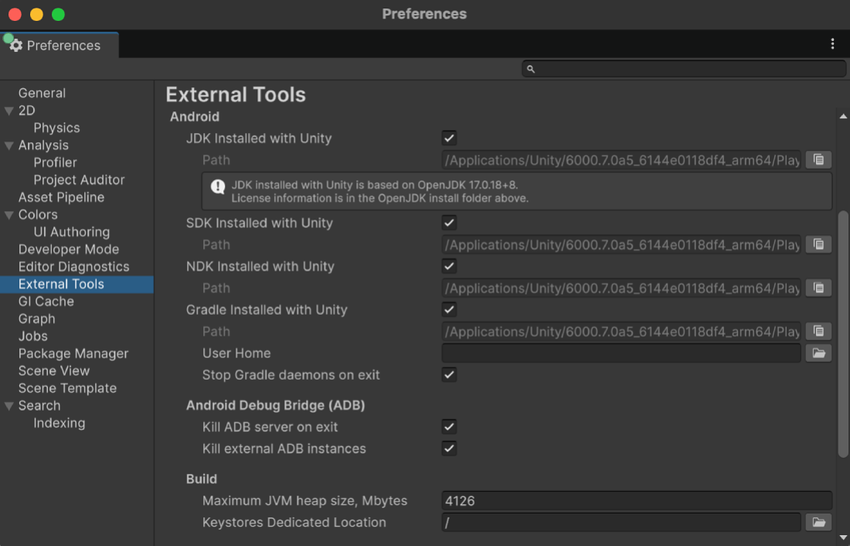Image resolution: width=850 pixels, height=546 pixels.
Task: Select the Preferences tab
Action: 60,45
